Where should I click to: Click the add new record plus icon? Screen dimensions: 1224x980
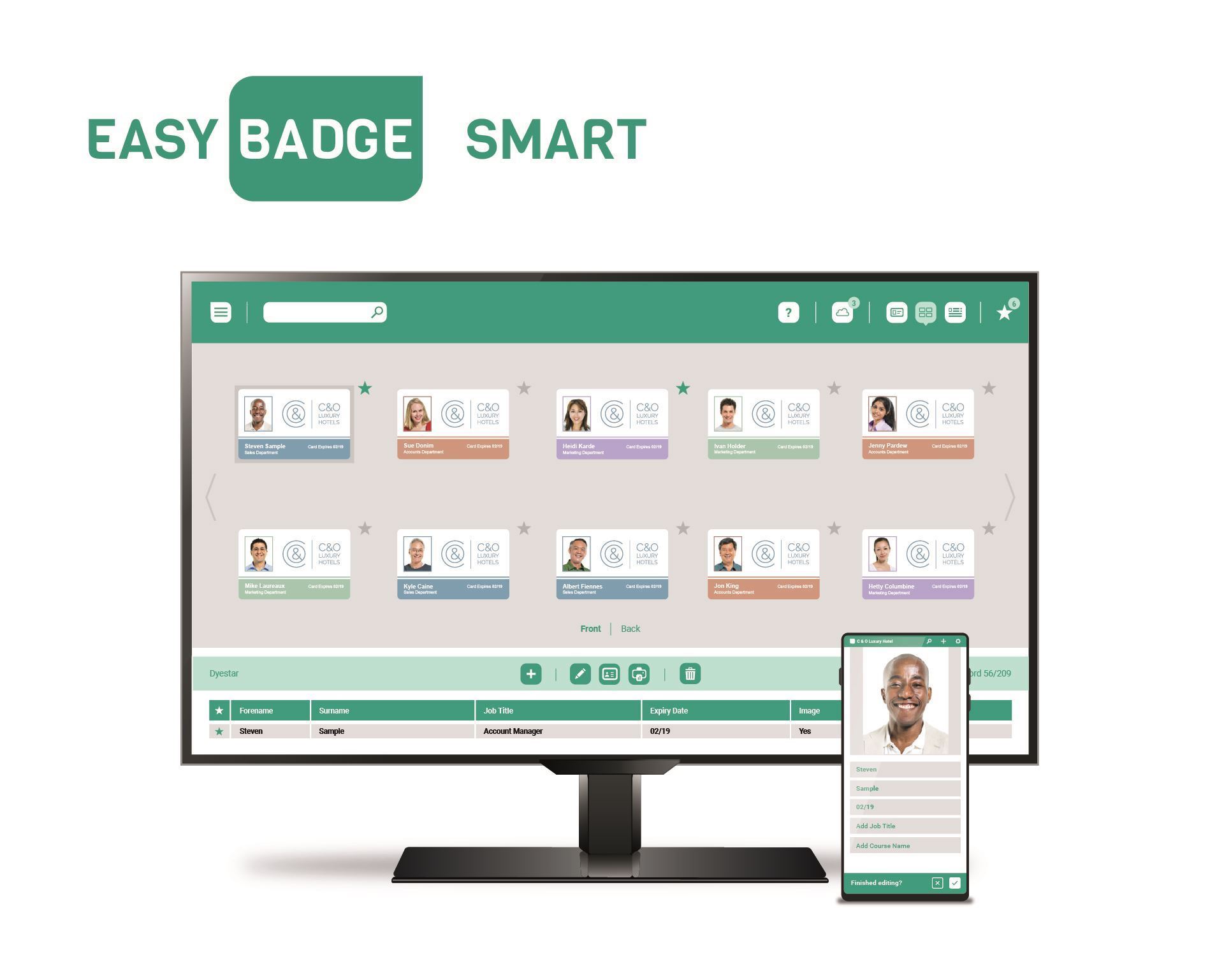(530, 673)
